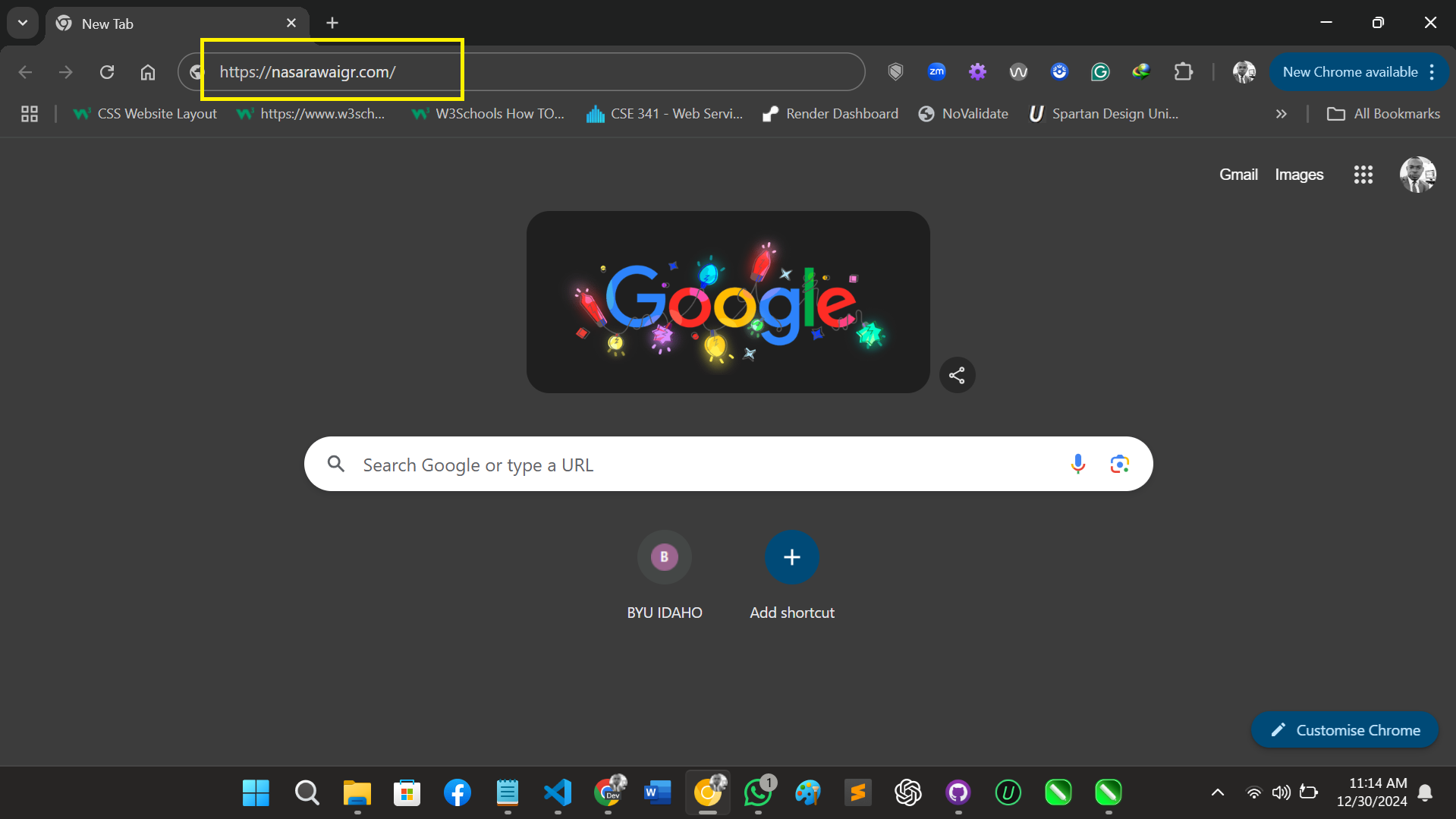The width and height of the screenshot is (1456, 819).
Task: Open Chrome Dev from the taskbar
Action: click(608, 793)
